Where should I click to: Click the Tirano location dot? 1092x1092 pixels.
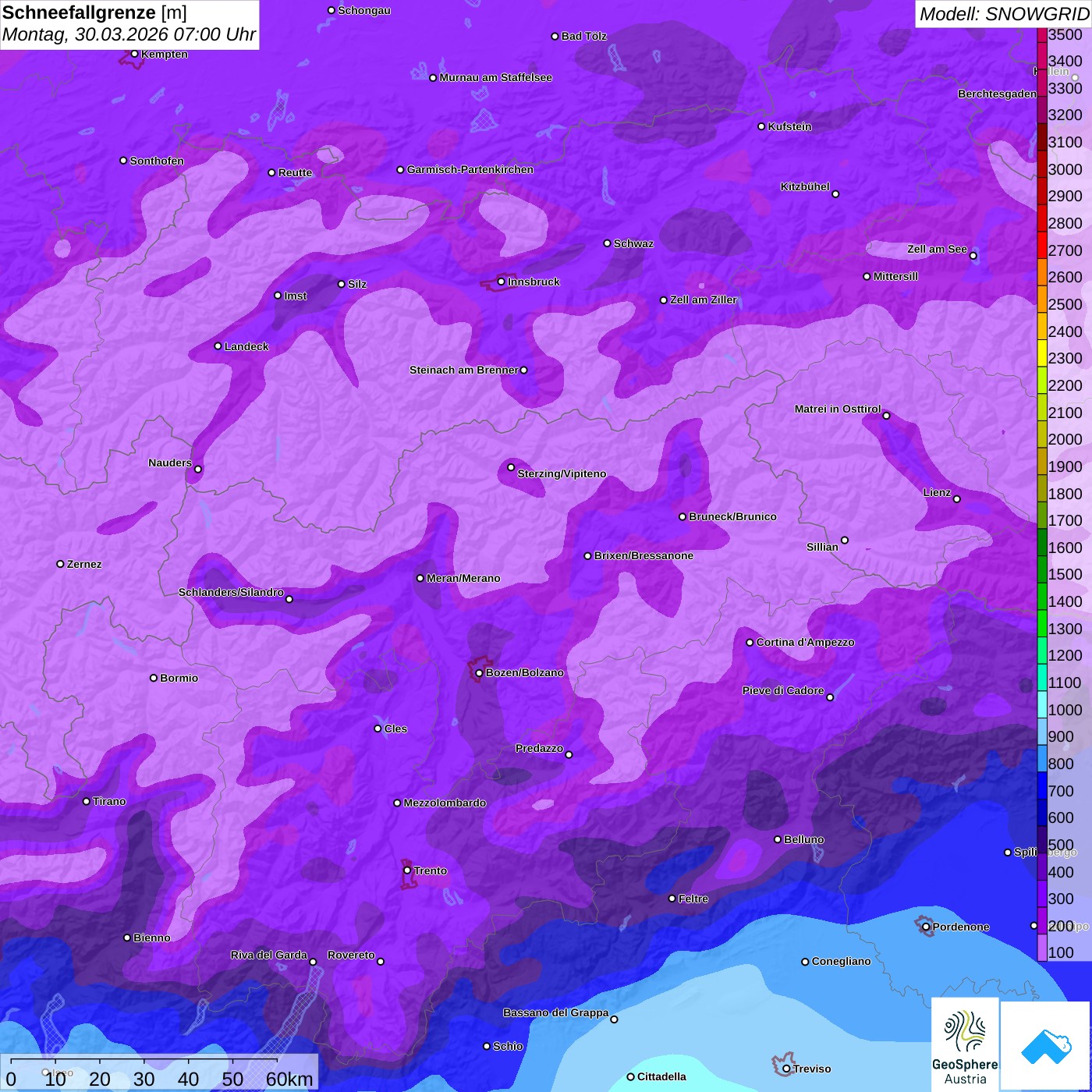tap(87, 801)
